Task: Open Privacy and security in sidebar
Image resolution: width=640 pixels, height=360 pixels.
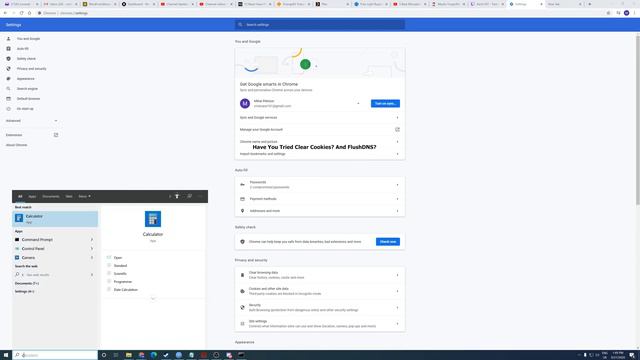Action: 31,69
